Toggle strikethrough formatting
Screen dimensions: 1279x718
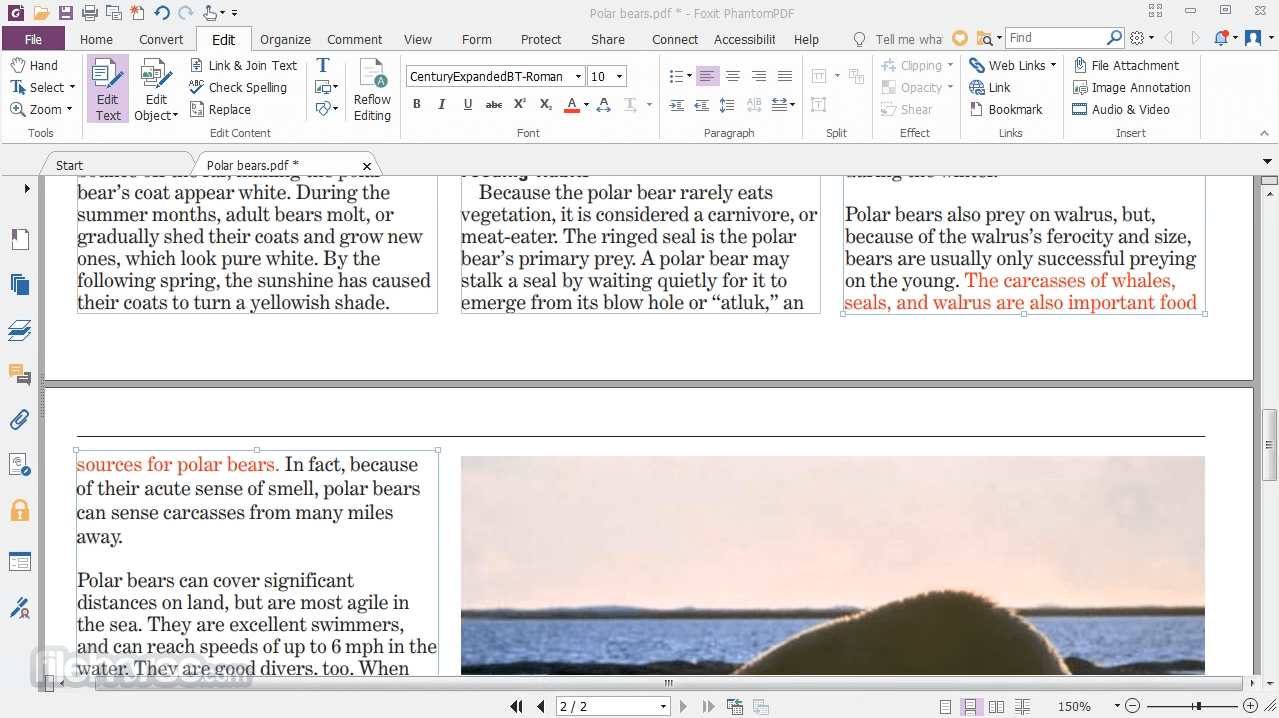[493, 104]
